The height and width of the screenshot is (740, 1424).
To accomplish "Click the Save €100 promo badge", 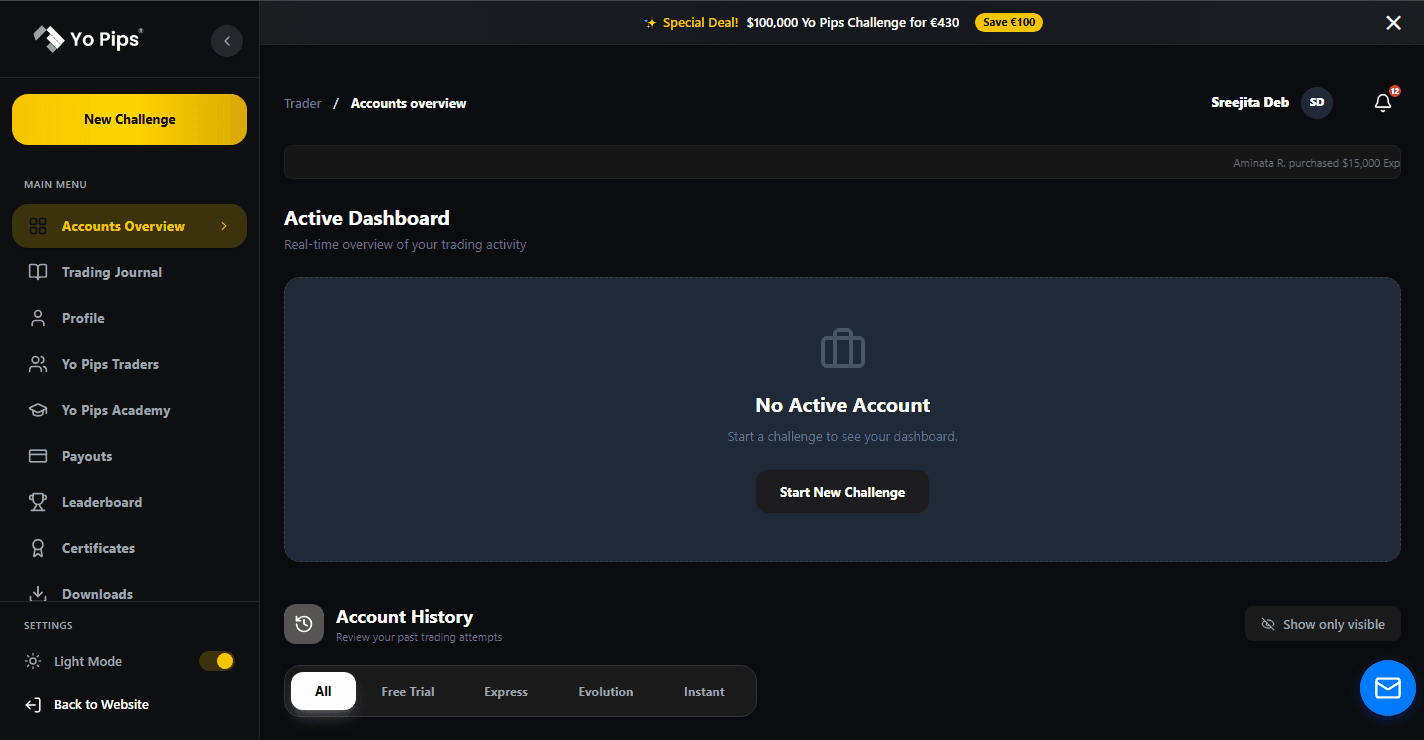I will [1008, 22].
